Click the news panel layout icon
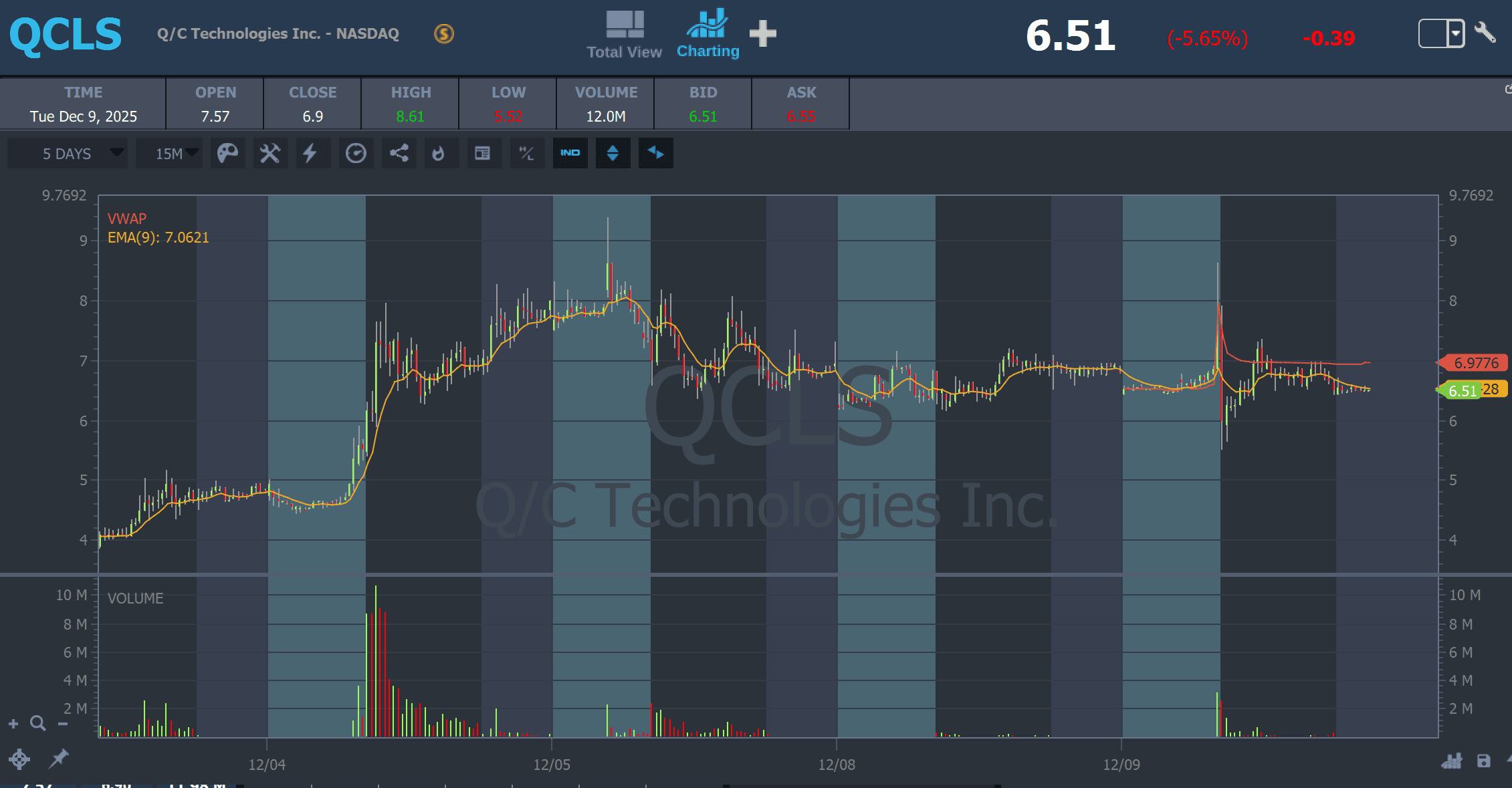 (482, 154)
